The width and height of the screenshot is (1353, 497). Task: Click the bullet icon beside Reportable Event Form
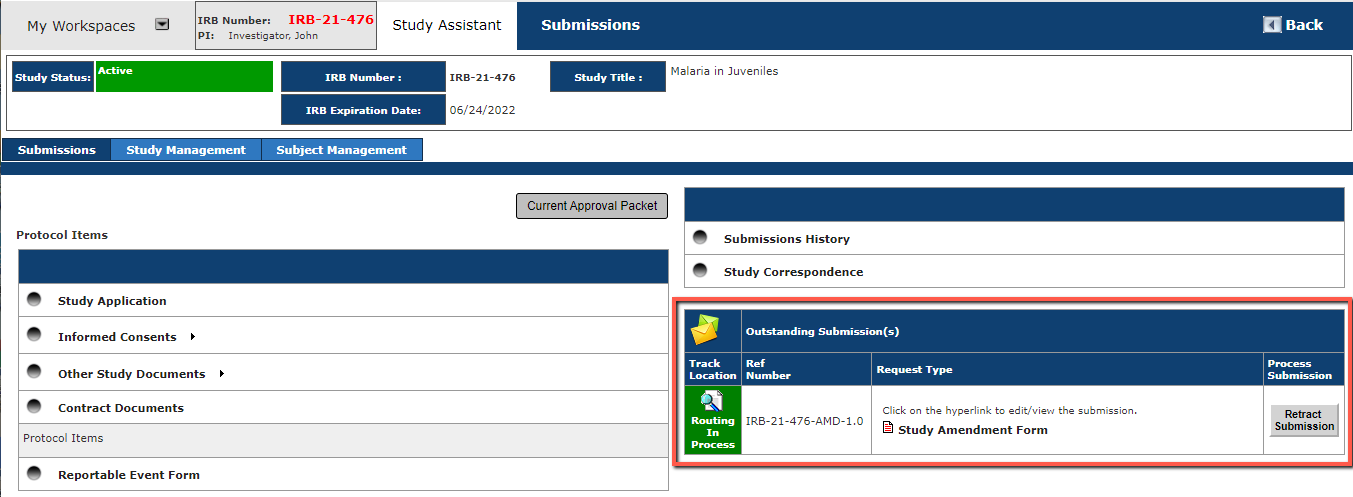[x=35, y=473]
